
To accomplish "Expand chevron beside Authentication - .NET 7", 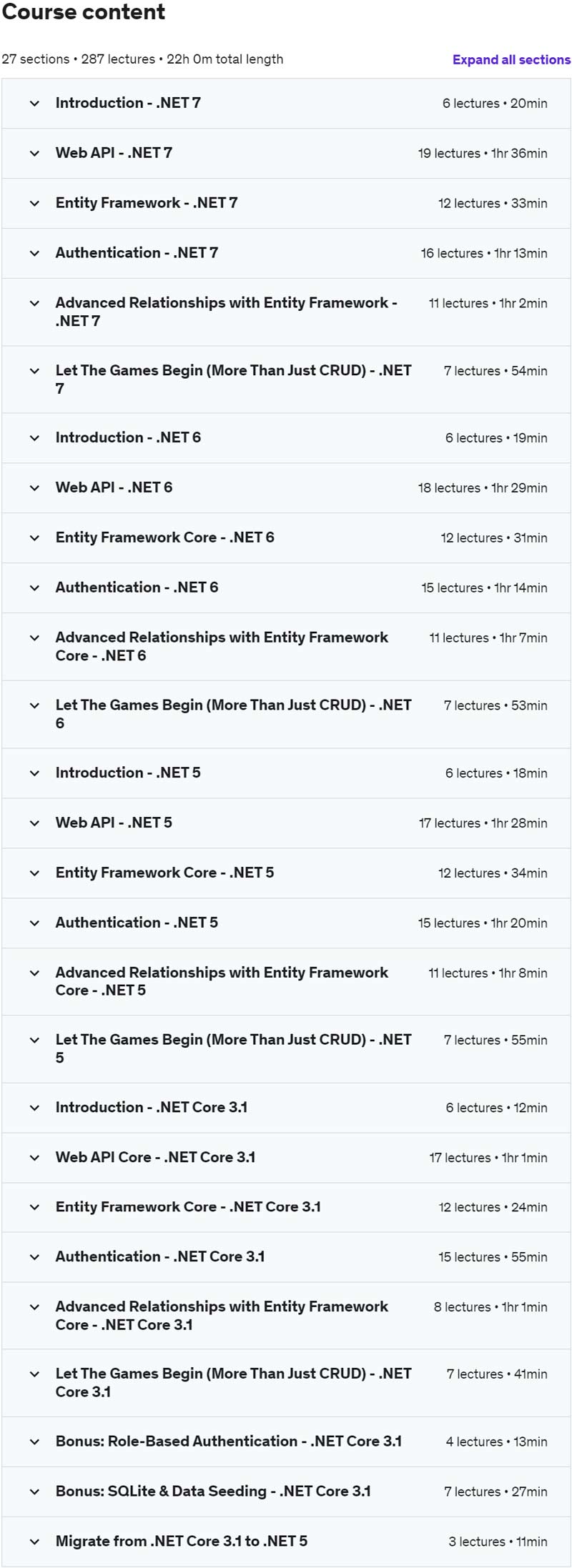I will click(34, 254).
